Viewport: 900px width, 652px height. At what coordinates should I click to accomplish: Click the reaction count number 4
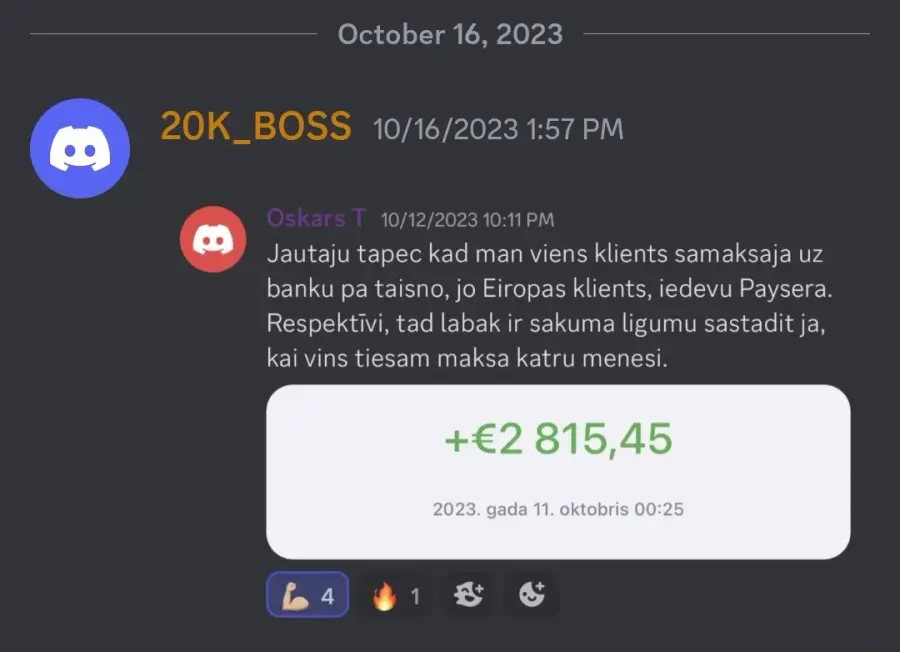(328, 596)
